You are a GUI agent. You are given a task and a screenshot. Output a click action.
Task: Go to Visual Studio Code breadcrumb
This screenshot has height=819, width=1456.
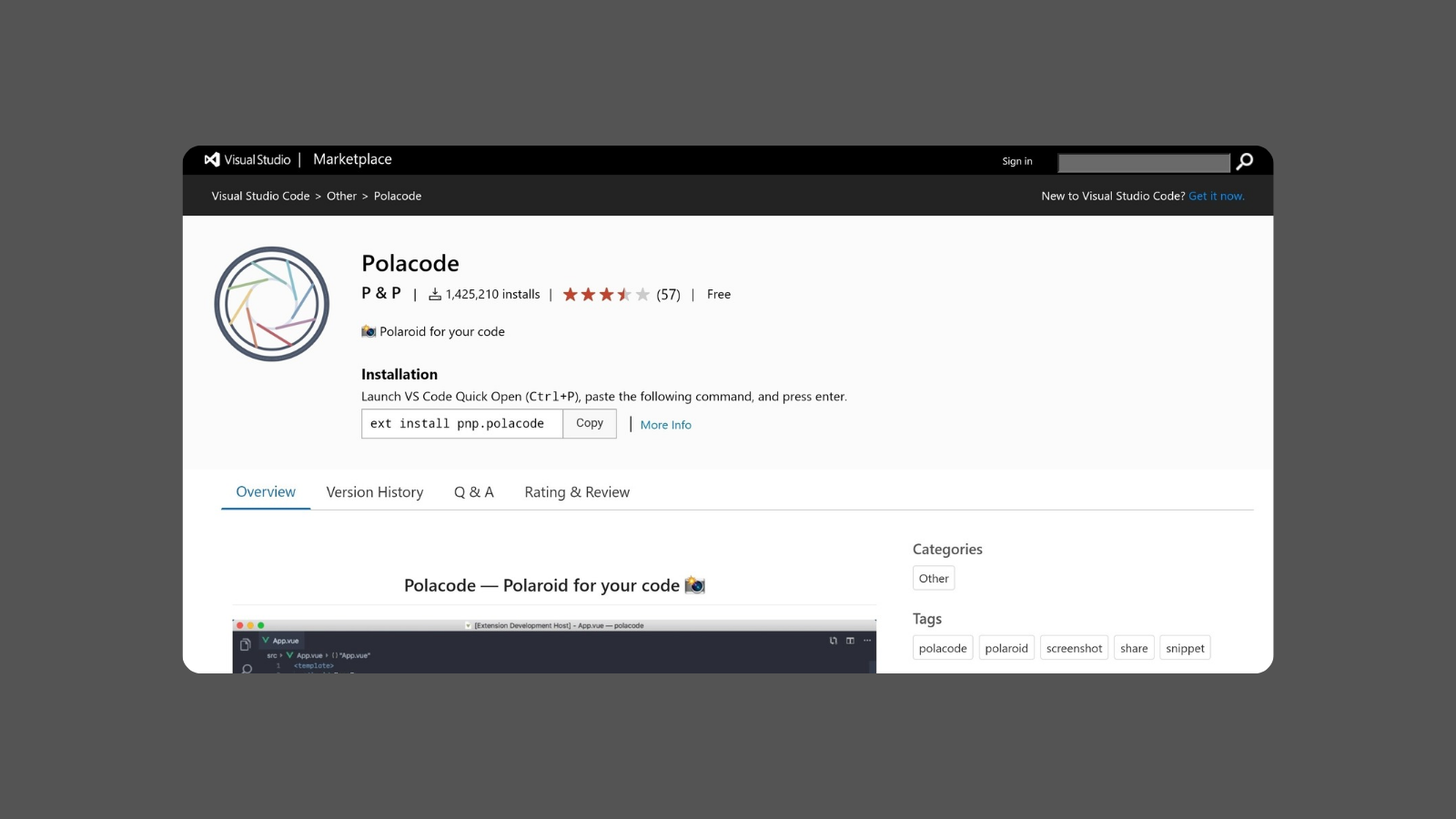point(260,196)
